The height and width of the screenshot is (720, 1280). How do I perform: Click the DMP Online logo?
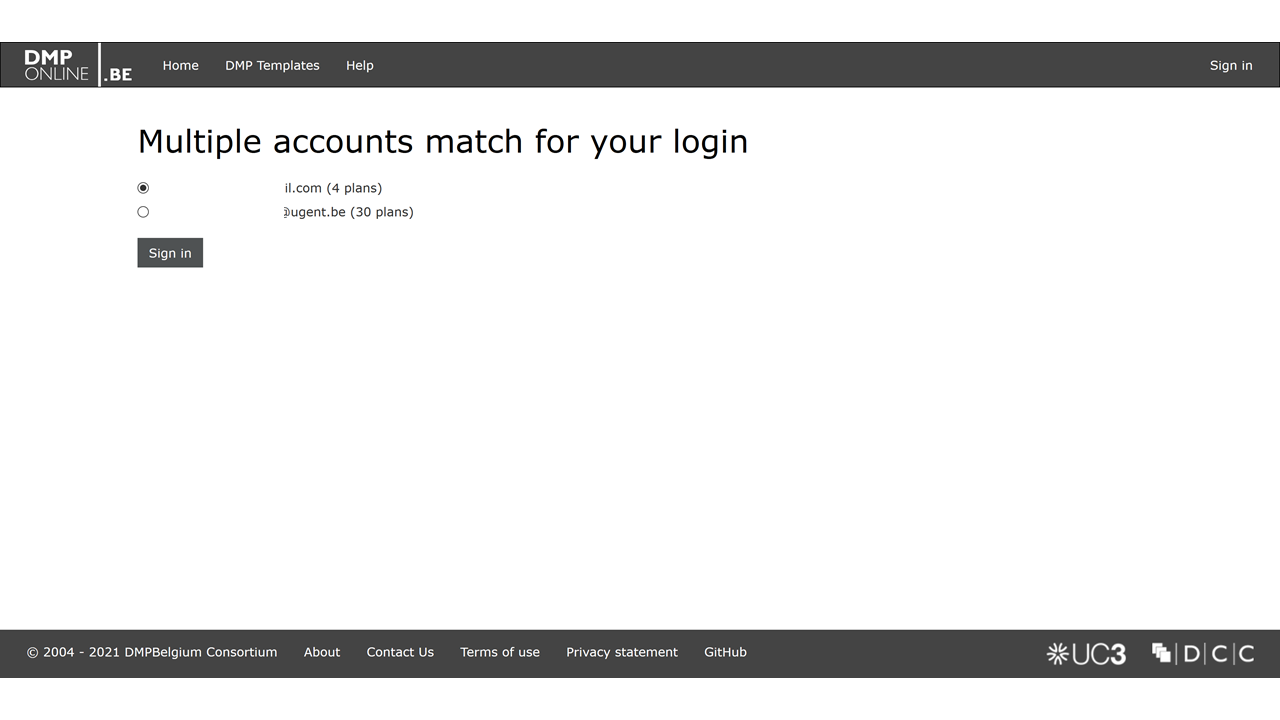[x=57, y=65]
